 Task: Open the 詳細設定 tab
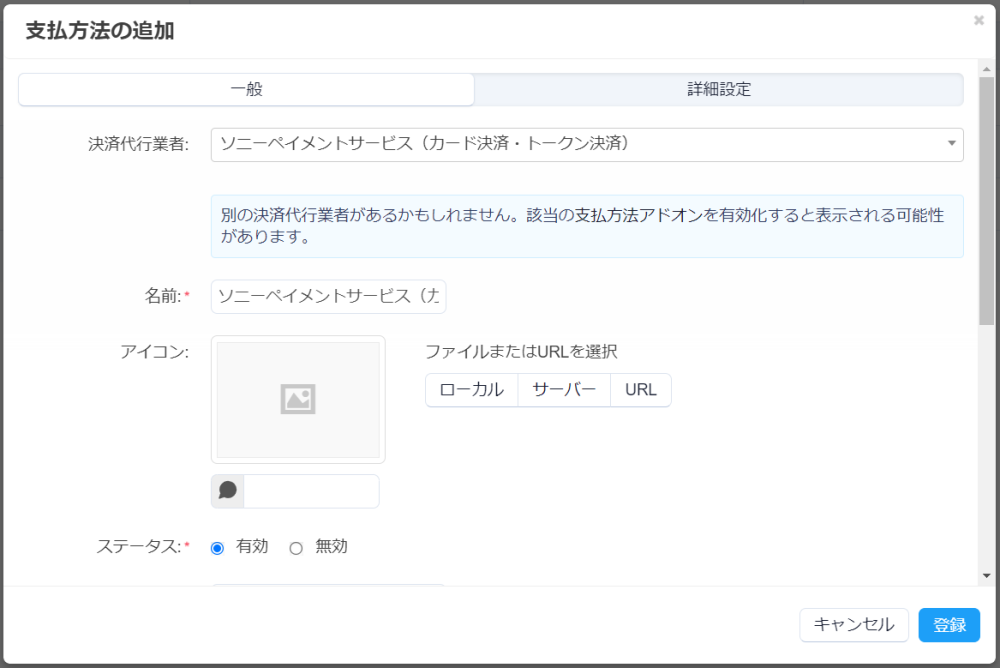pos(719,89)
